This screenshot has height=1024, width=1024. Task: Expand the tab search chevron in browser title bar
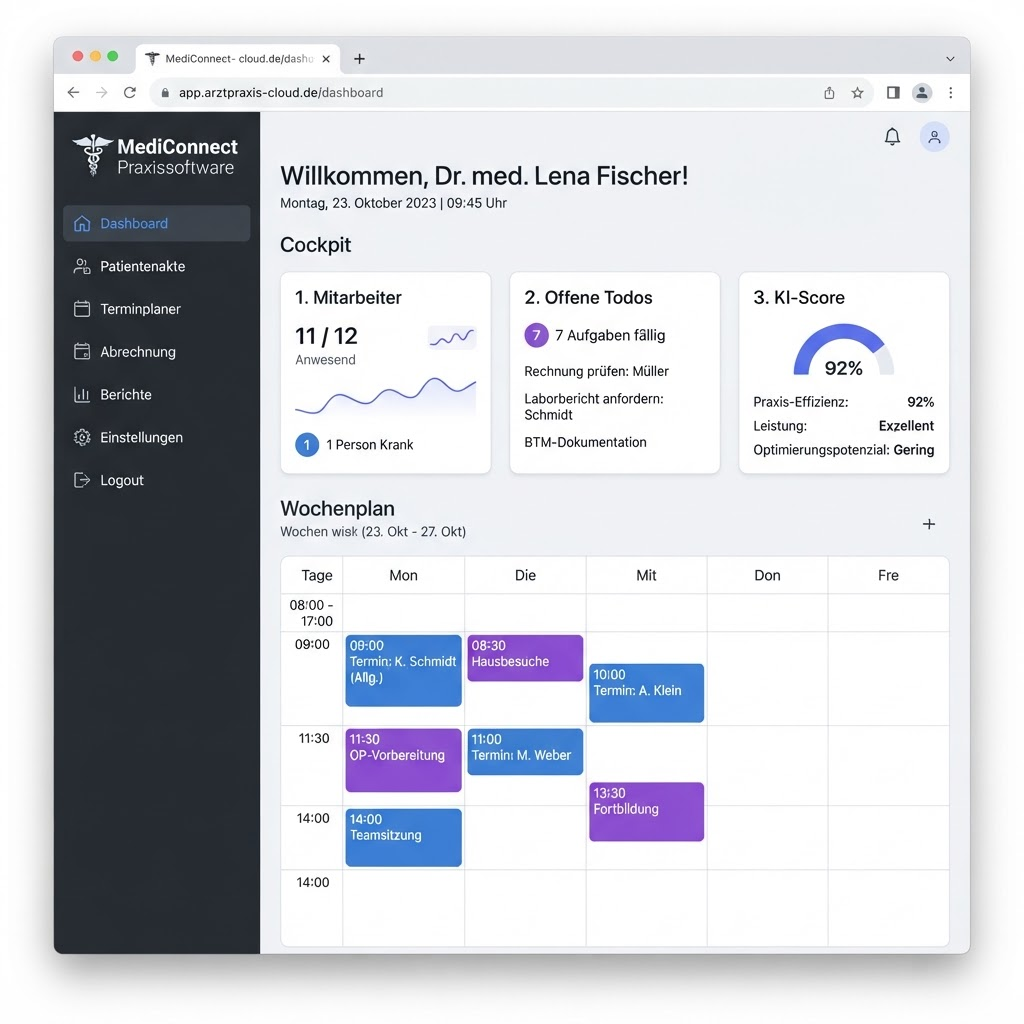click(950, 59)
